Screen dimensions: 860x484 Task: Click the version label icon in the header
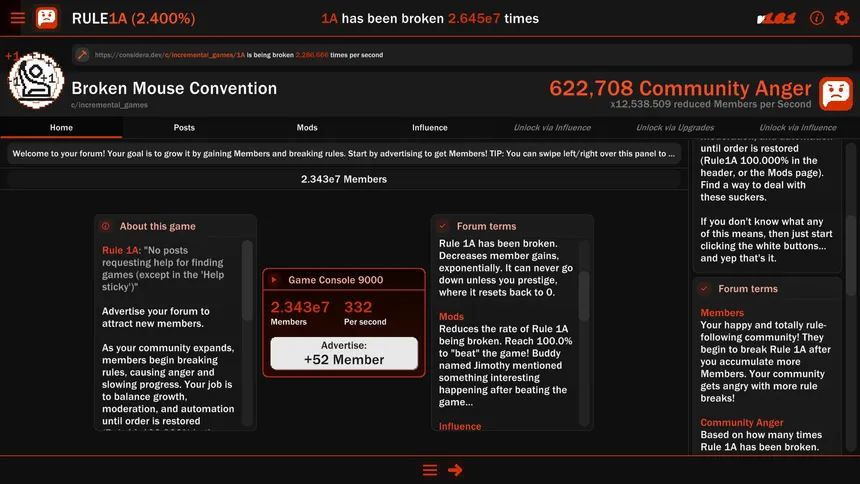click(776, 19)
